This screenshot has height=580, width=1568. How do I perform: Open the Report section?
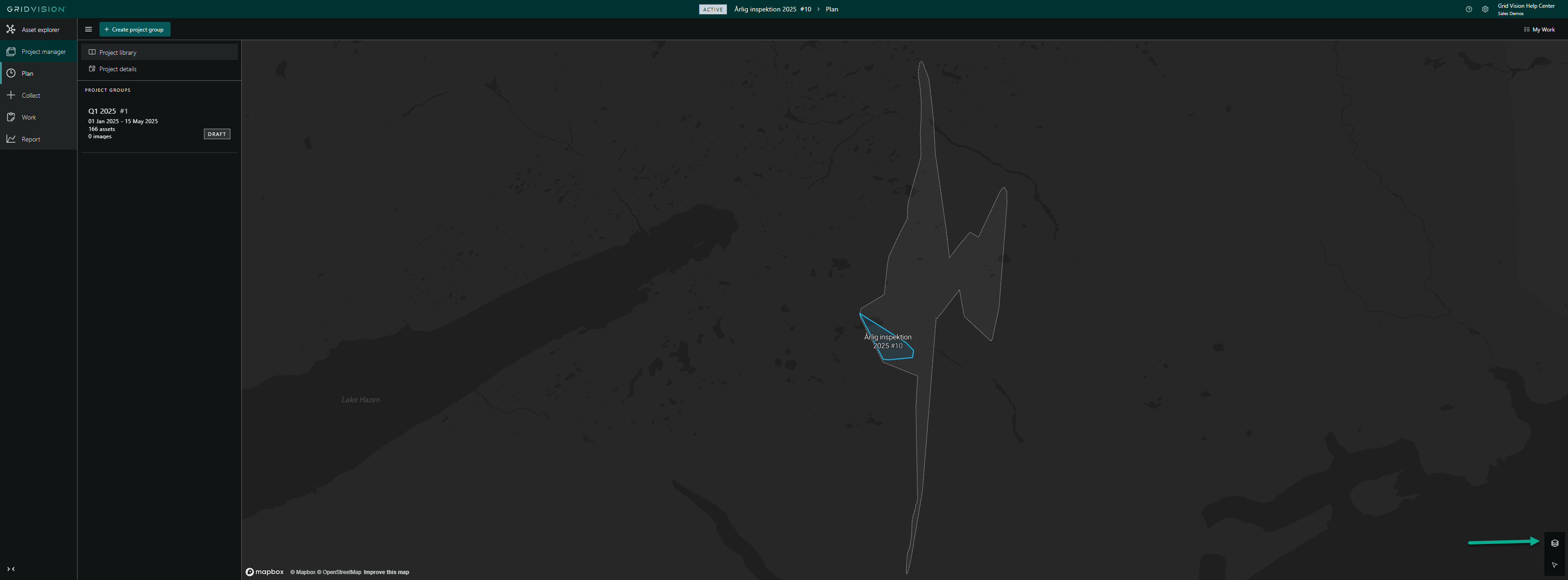31,139
